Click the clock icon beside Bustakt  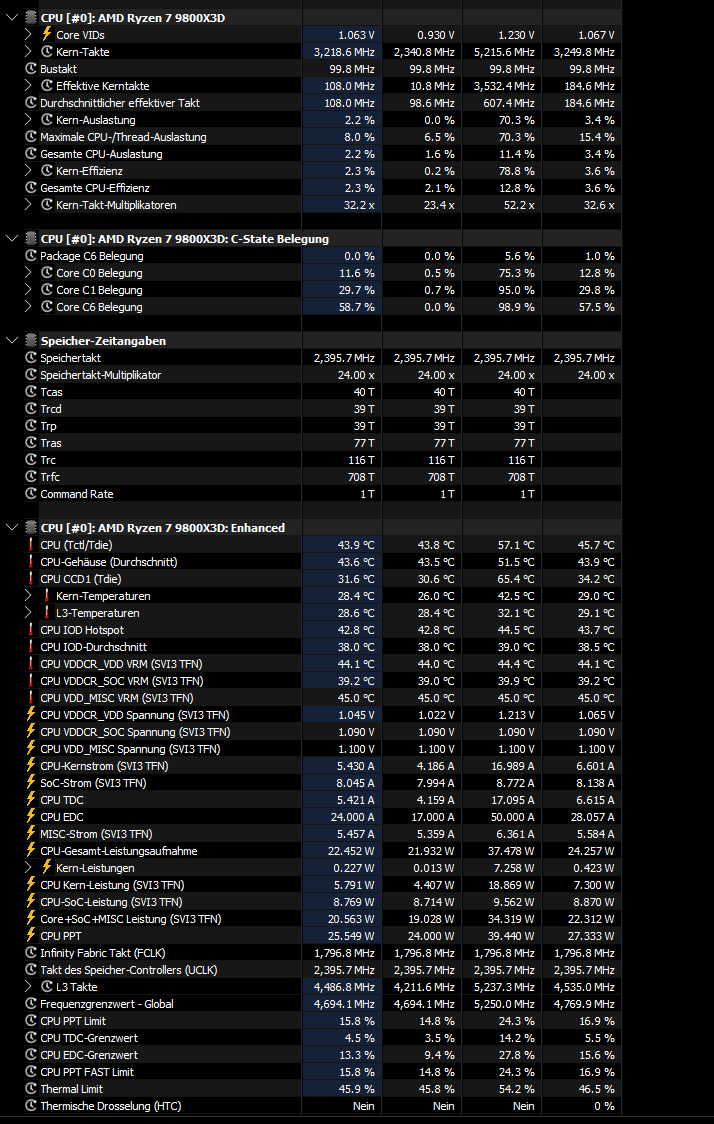(31, 69)
